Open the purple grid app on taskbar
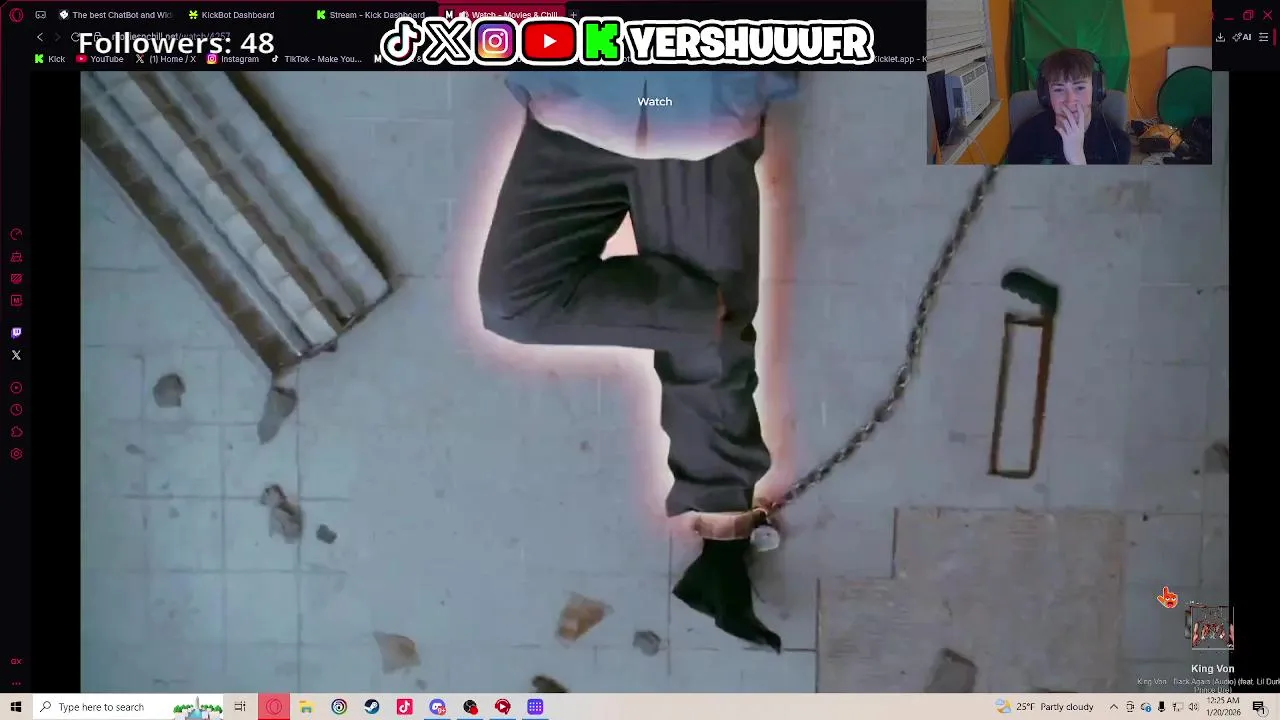The height and width of the screenshot is (720, 1280). pyautogui.click(x=535, y=707)
